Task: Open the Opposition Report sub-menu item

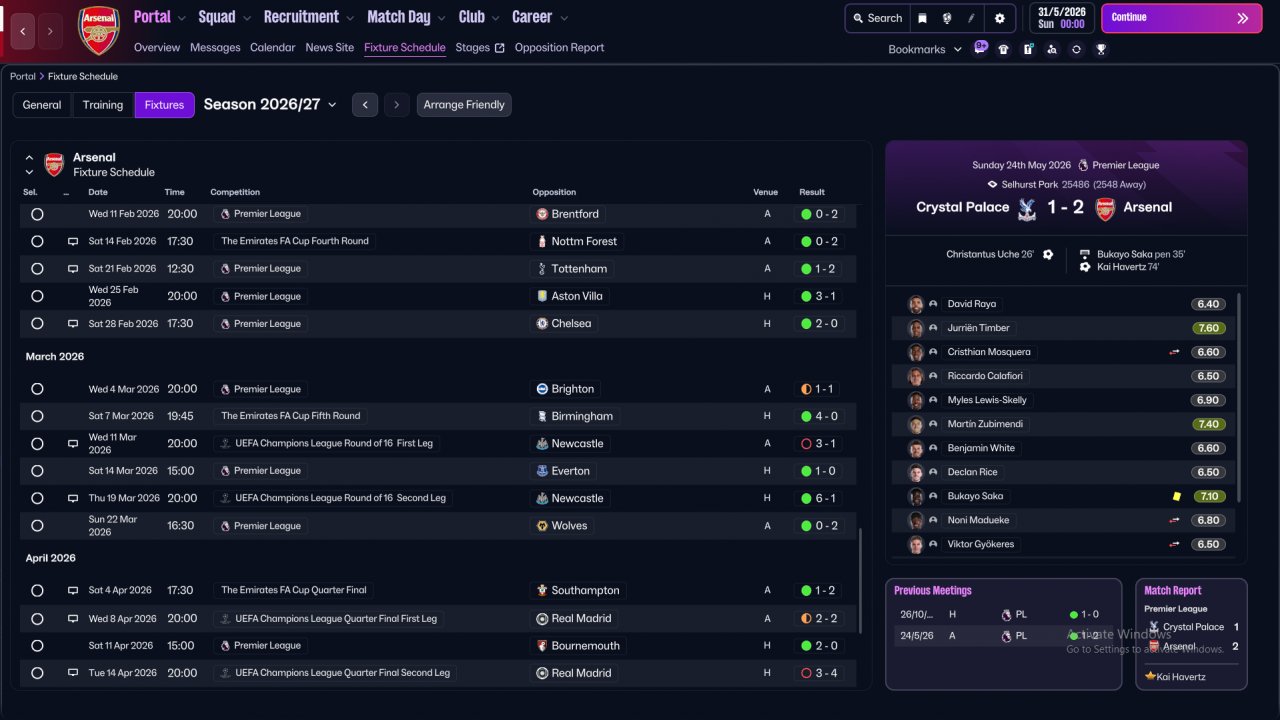Action: click(x=559, y=47)
